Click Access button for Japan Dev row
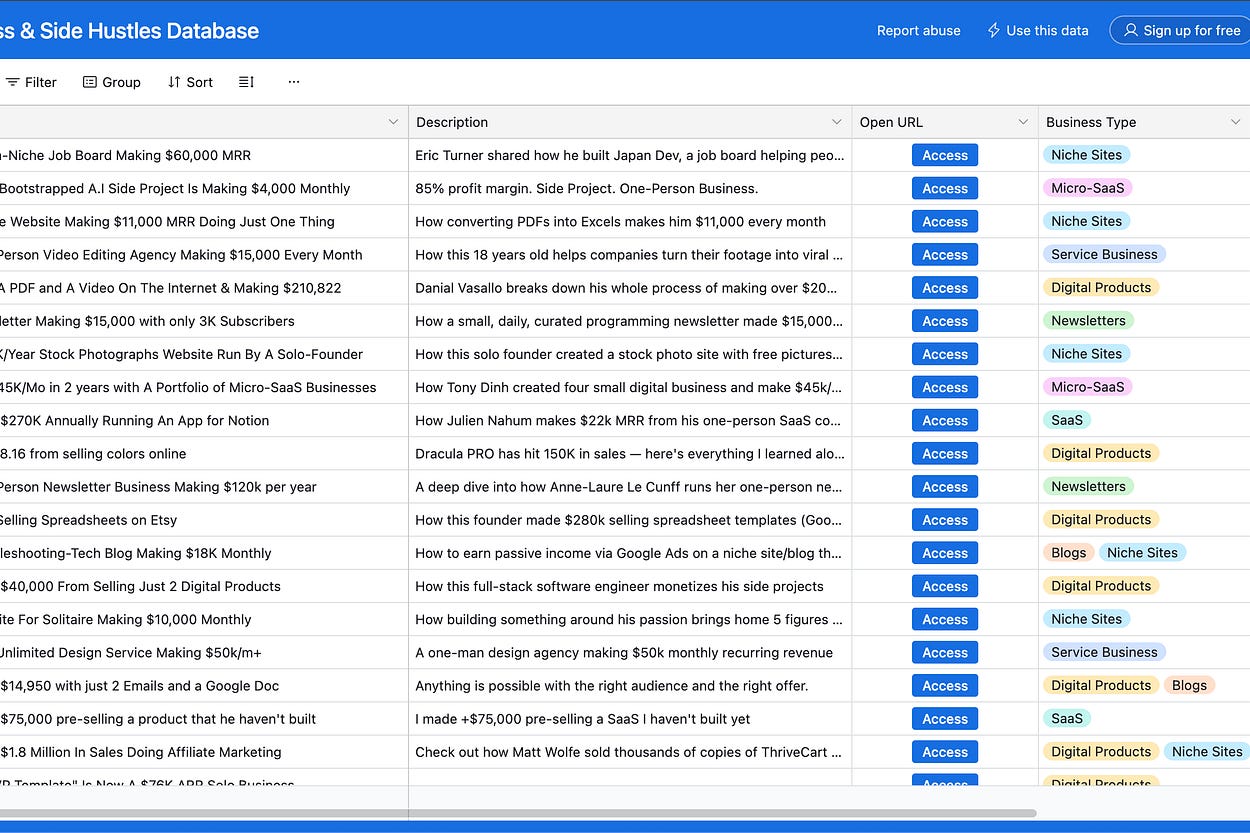 [x=945, y=155]
